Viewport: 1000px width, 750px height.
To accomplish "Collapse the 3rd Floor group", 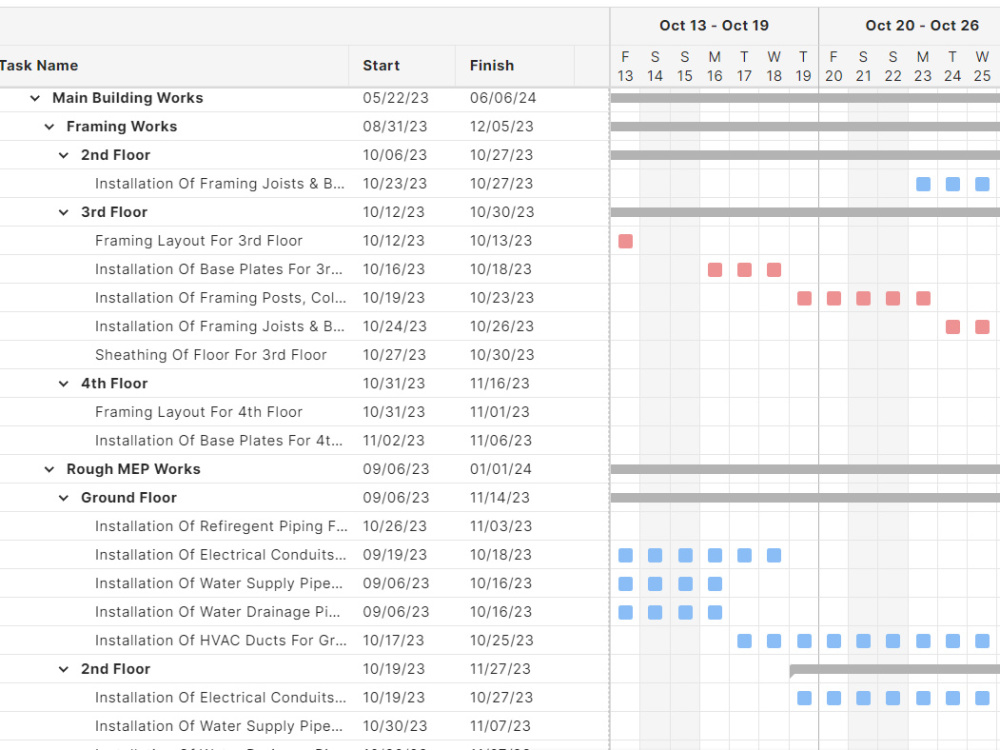I will [63, 212].
